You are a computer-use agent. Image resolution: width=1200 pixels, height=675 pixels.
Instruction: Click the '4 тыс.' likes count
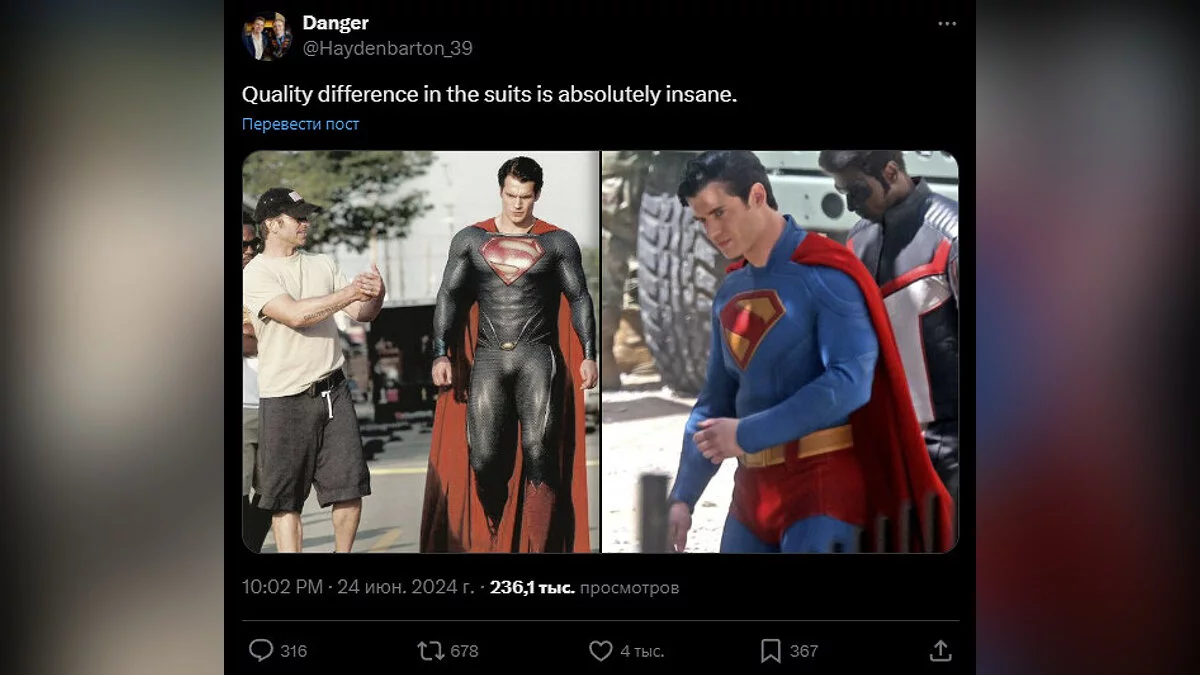(x=642, y=651)
